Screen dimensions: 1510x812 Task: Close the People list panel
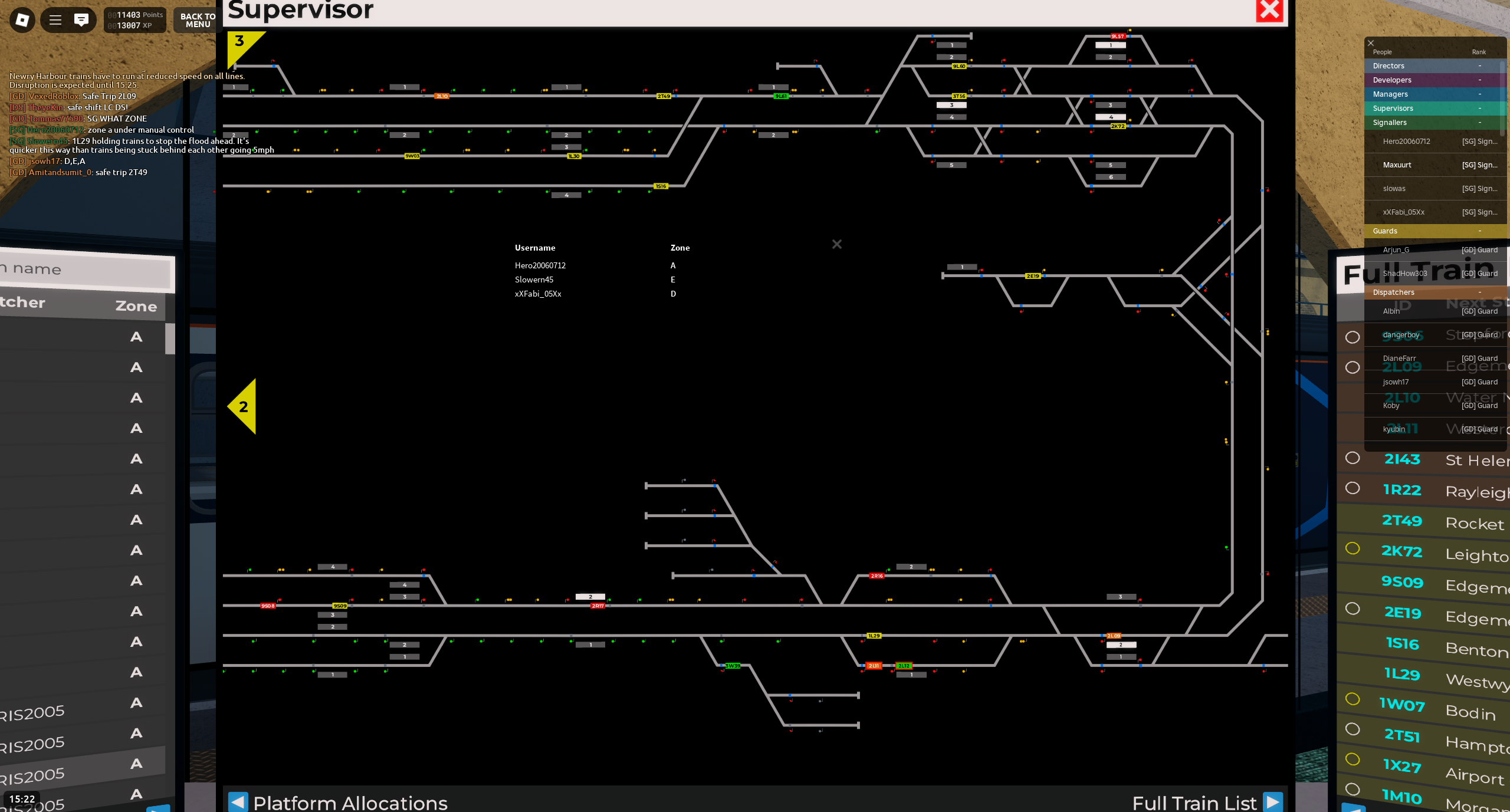1371,43
